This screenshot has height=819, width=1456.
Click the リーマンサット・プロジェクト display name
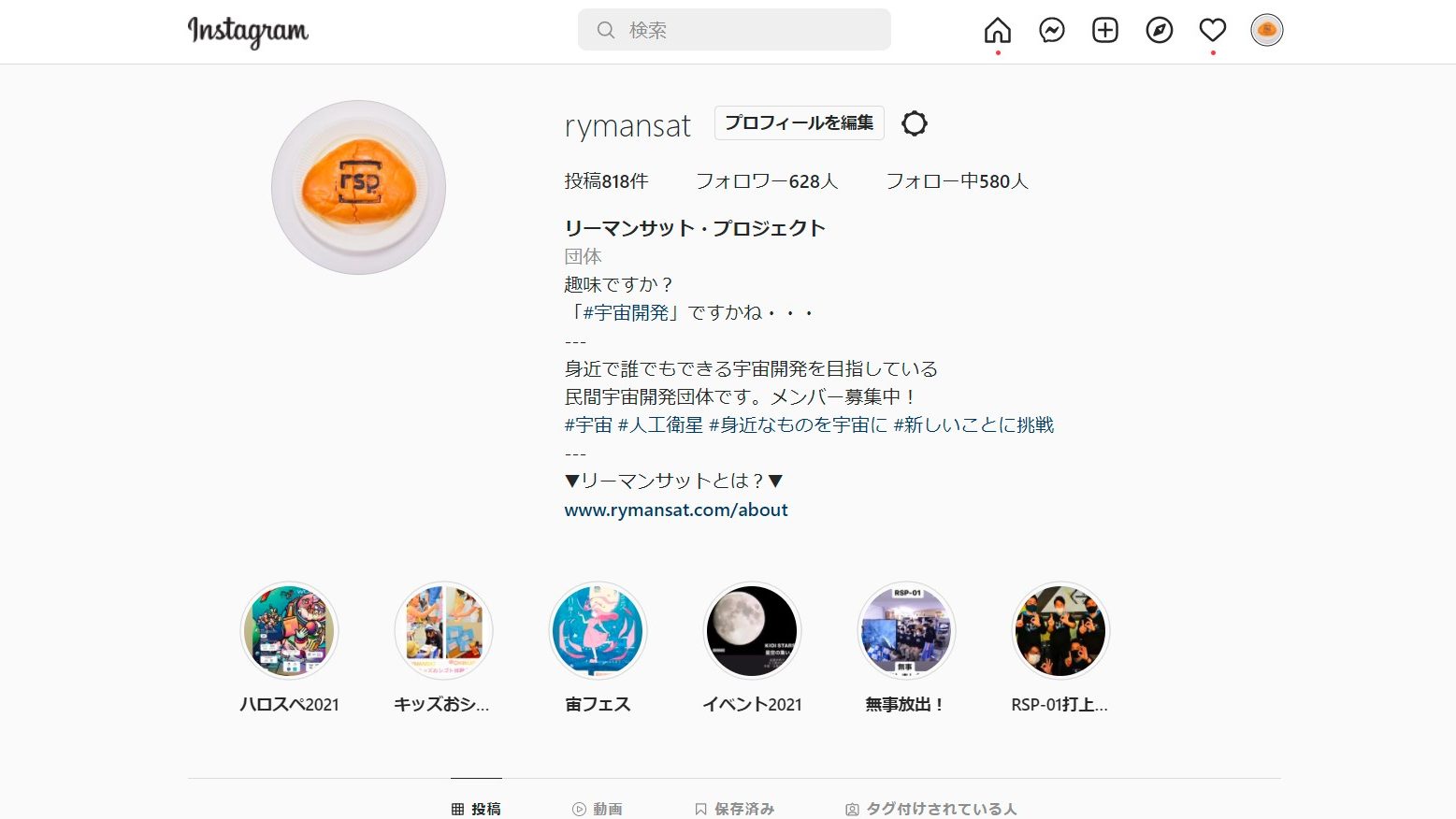695,228
